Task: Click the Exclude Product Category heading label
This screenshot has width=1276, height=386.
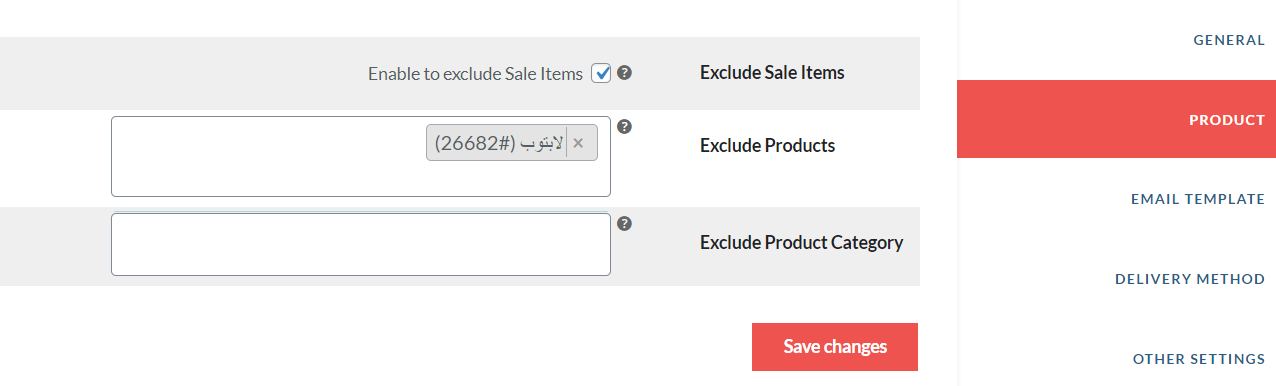Action: tap(801, 242)
